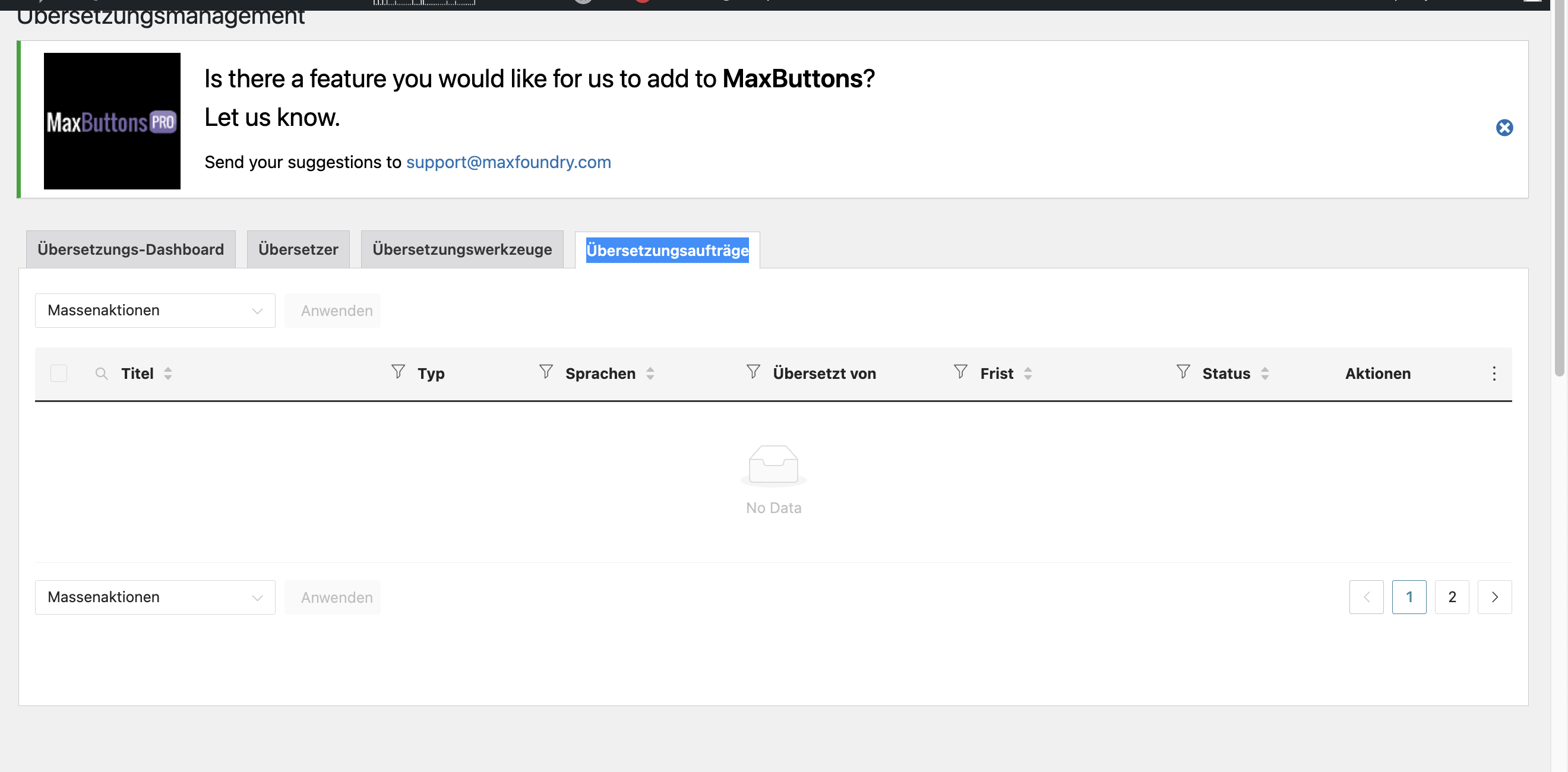Open the Sprachen column filter icon
The height and width of the screenshot is (772, 1568).
[x=545, y=371]
